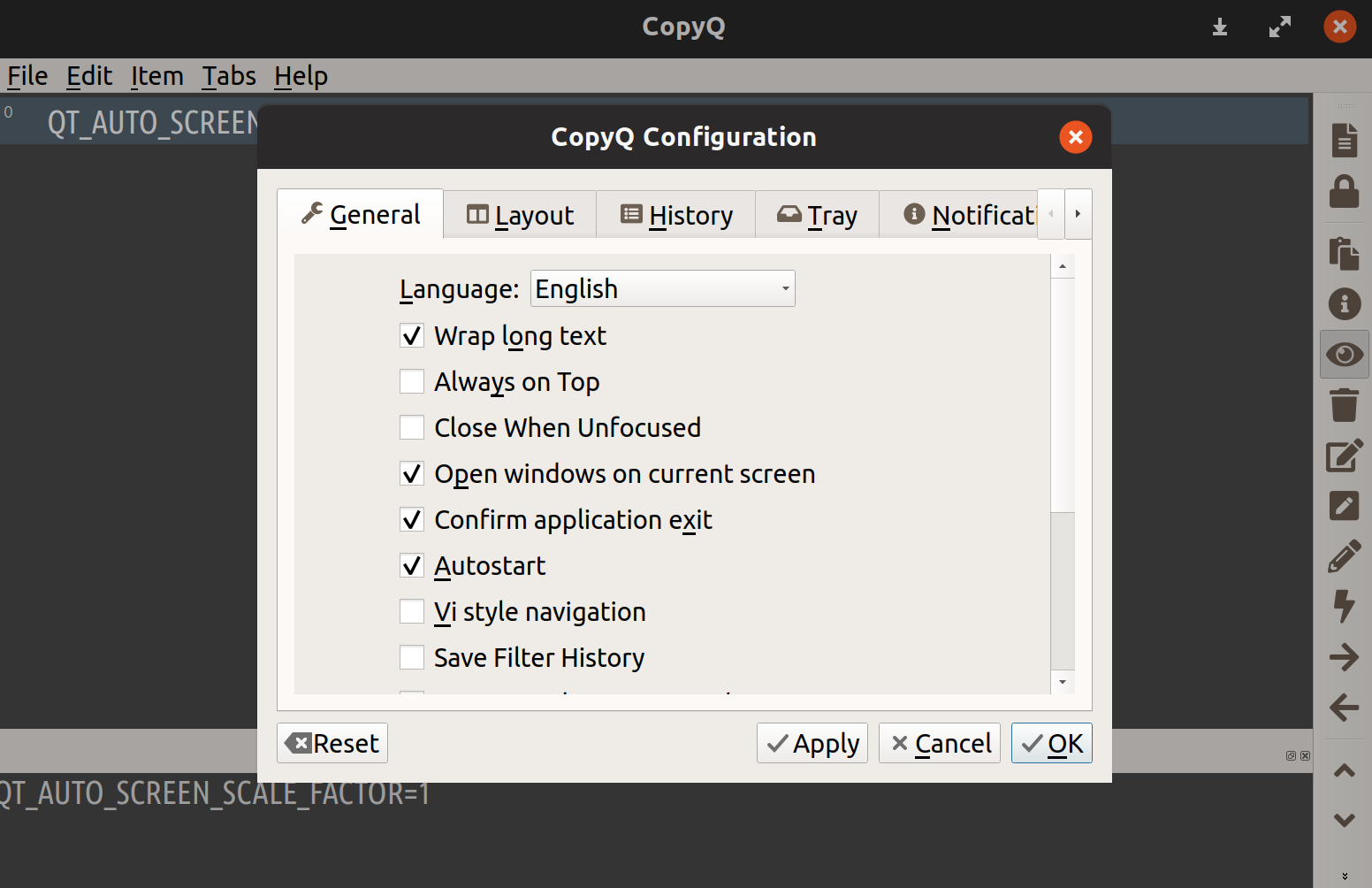
Task: Click the lock icon in the sidebar
Action: pyautogui.click(x=1344, y=191)
